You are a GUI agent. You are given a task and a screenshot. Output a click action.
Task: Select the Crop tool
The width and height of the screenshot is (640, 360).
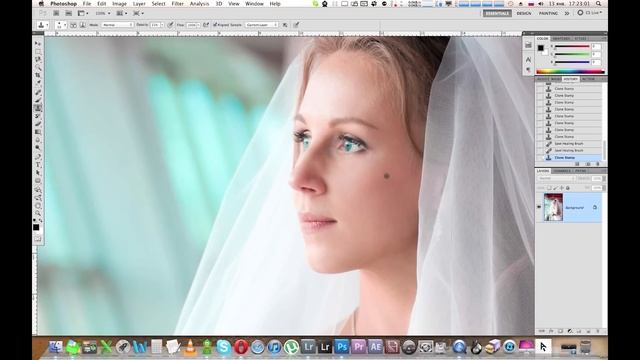pyautogui.click(x=38, y=76)
